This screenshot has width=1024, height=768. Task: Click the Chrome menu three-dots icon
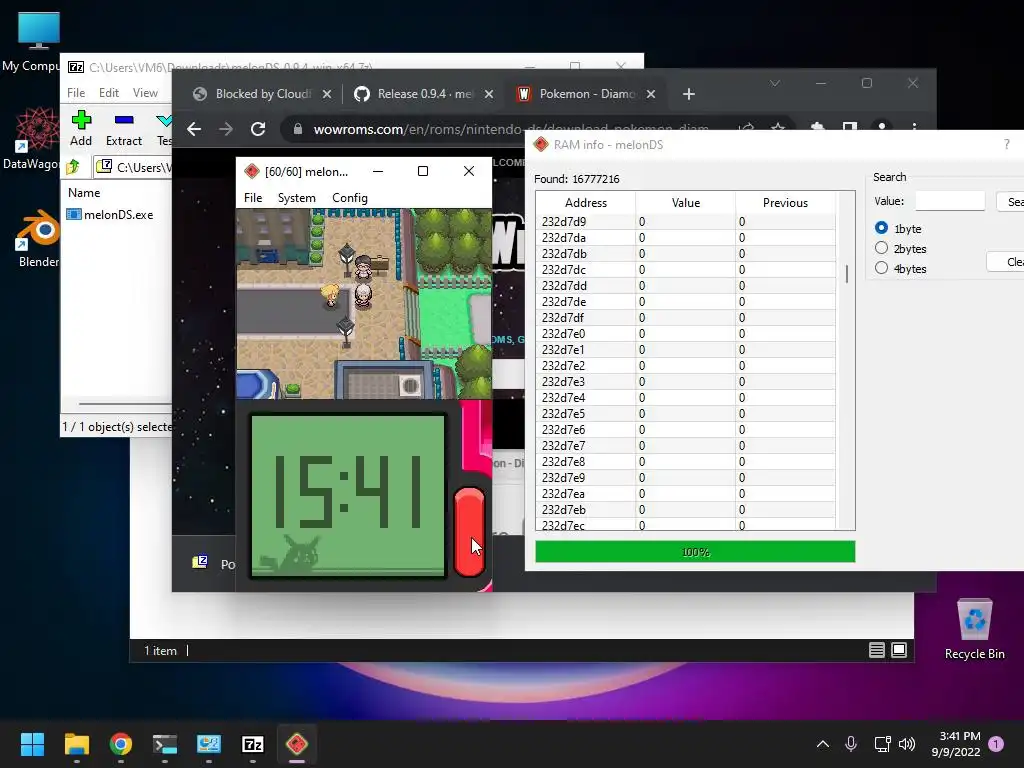point(914,128)
